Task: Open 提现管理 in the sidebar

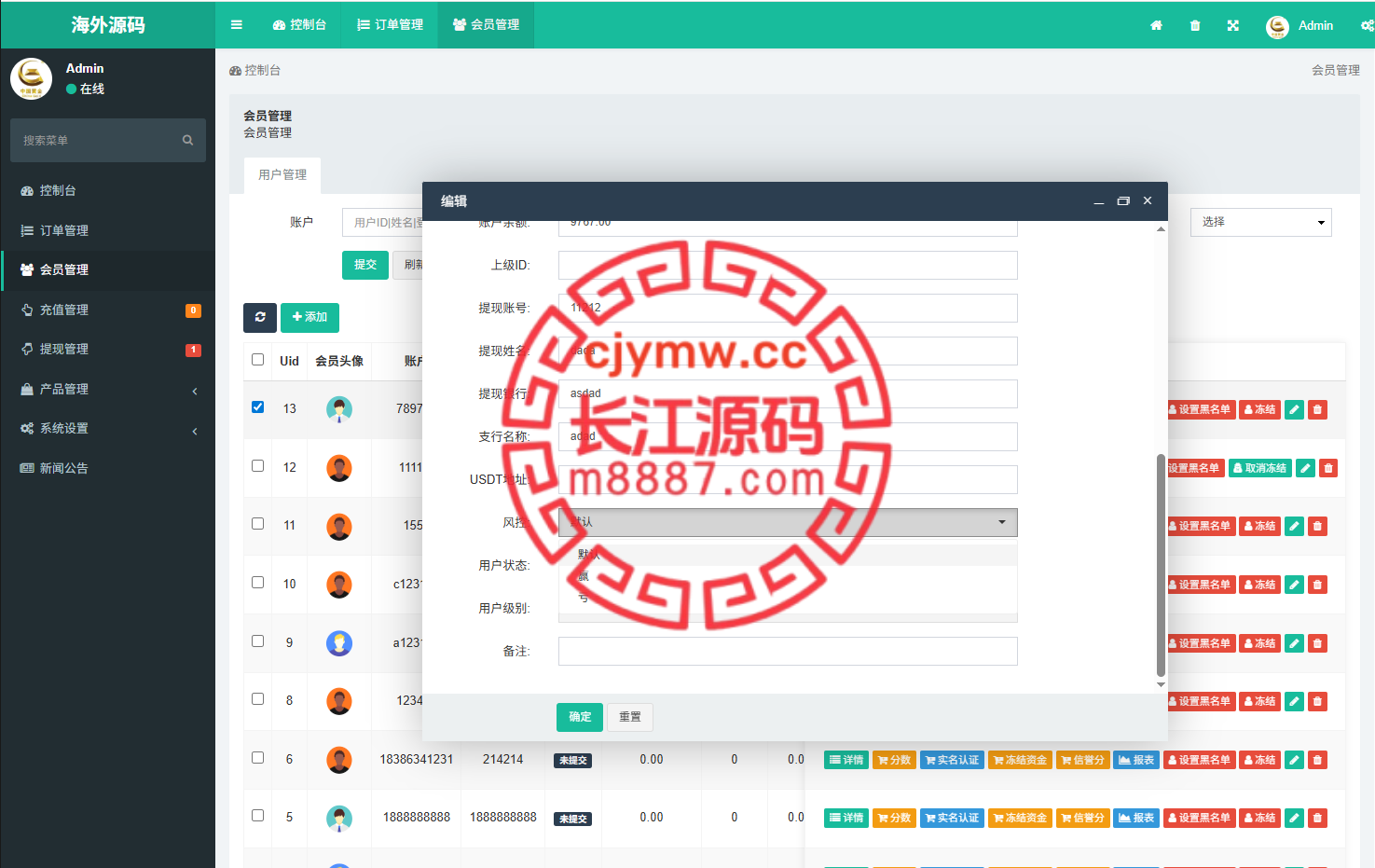Action: [x=108, y=349]
